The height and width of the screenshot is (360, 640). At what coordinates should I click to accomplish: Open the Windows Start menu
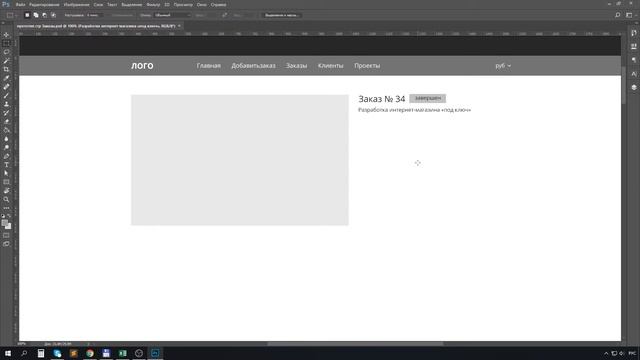pos(8,353)
